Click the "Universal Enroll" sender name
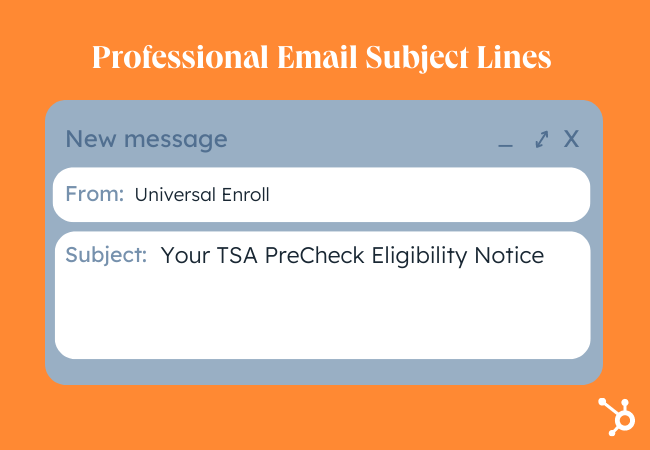The width and height of the screenshot is (650, 450). pyautogui.click(x=202, y=194)
